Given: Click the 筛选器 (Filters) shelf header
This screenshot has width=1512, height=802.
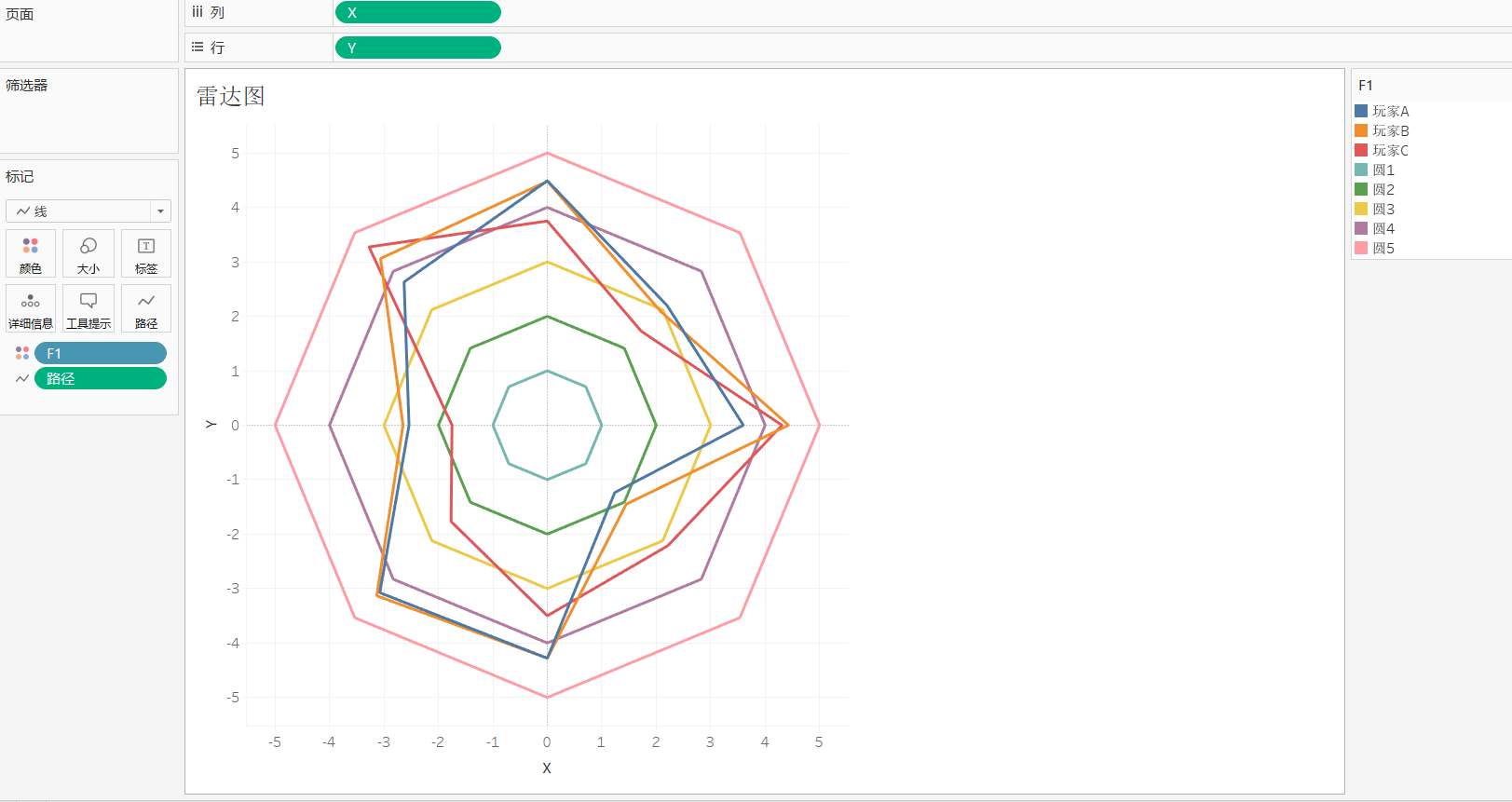Looking at the screenshot, I should click(26, 85).
